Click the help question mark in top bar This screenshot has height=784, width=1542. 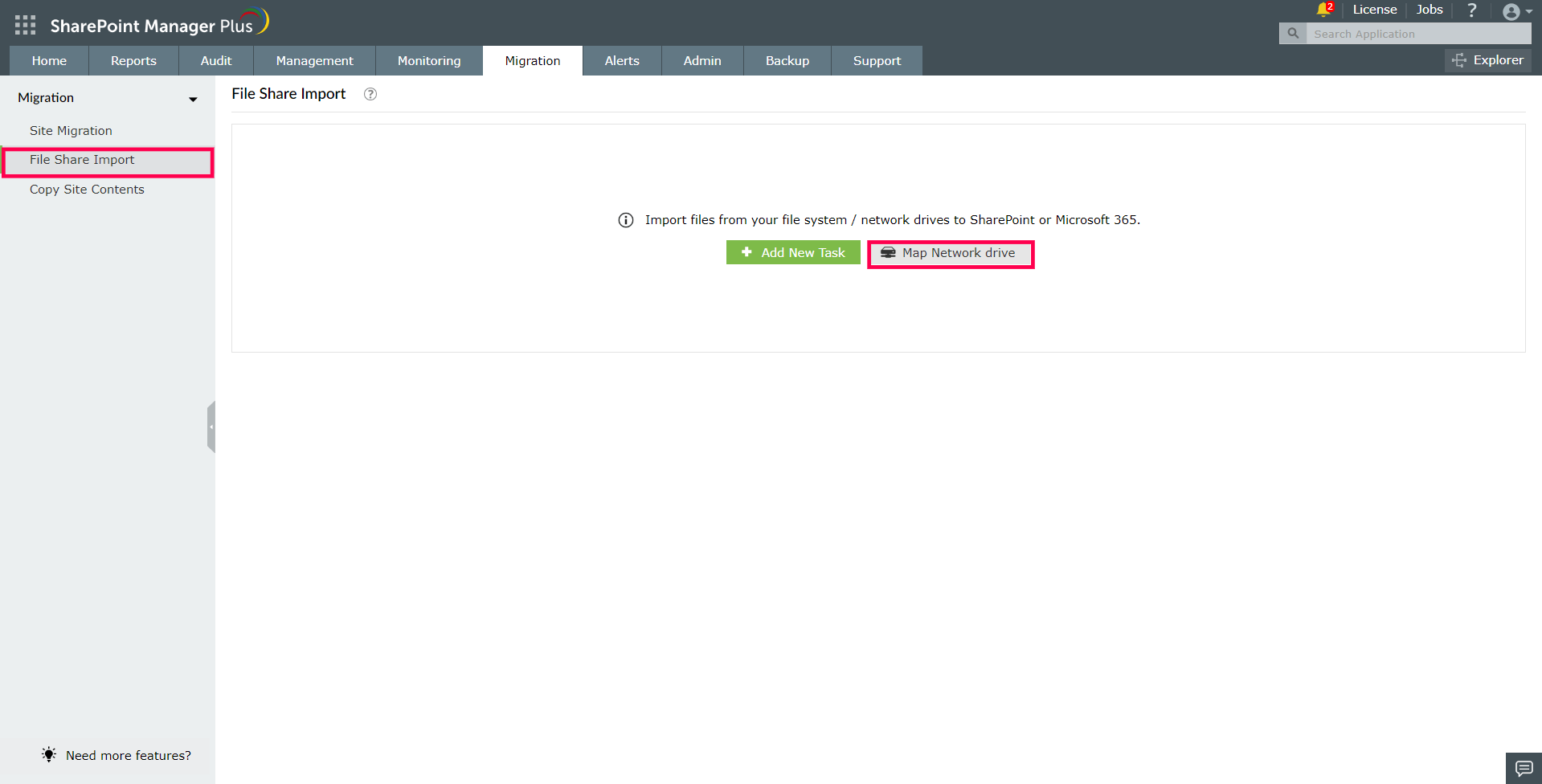coord(1471,10)
